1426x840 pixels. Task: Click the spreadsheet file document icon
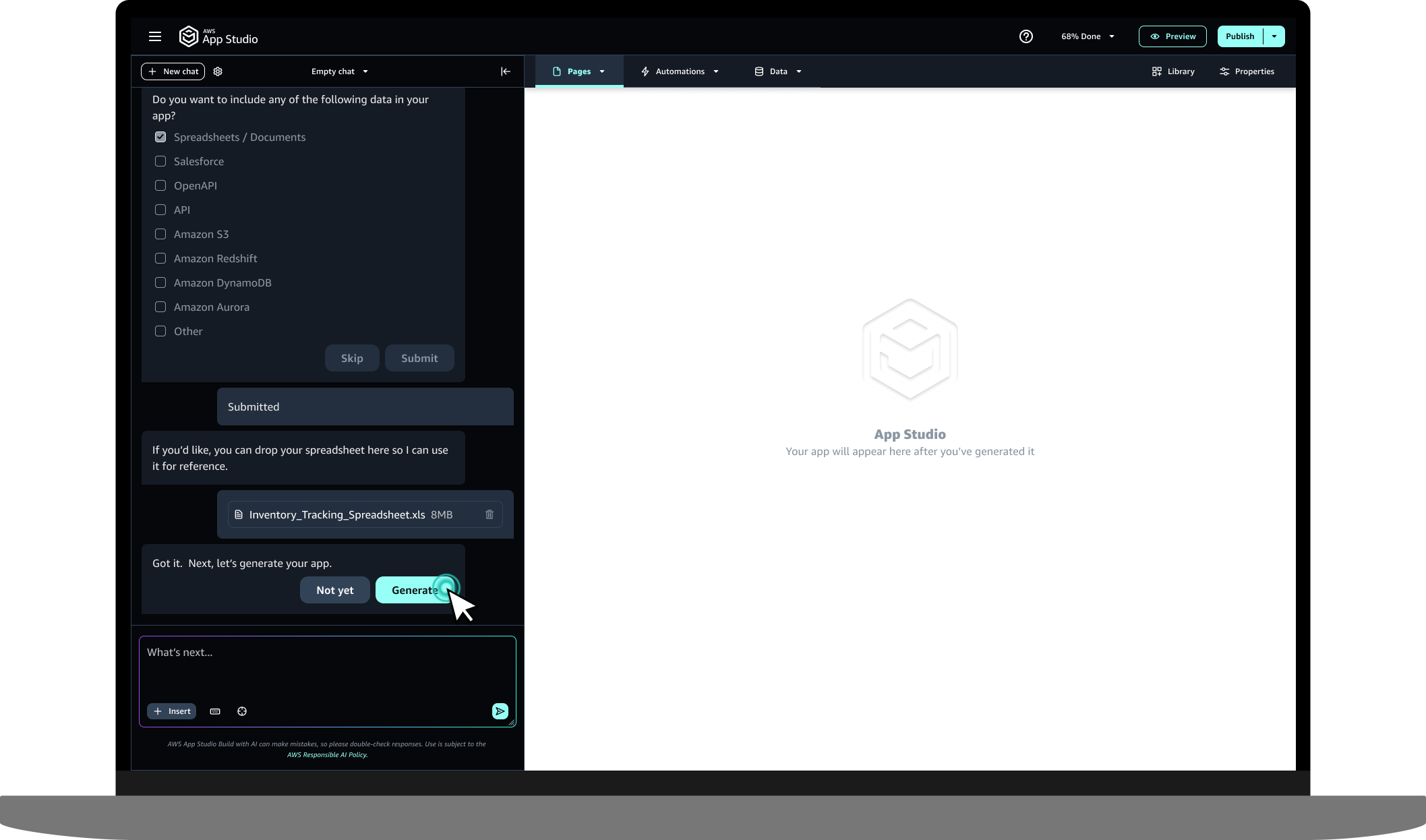pos(239,514)
